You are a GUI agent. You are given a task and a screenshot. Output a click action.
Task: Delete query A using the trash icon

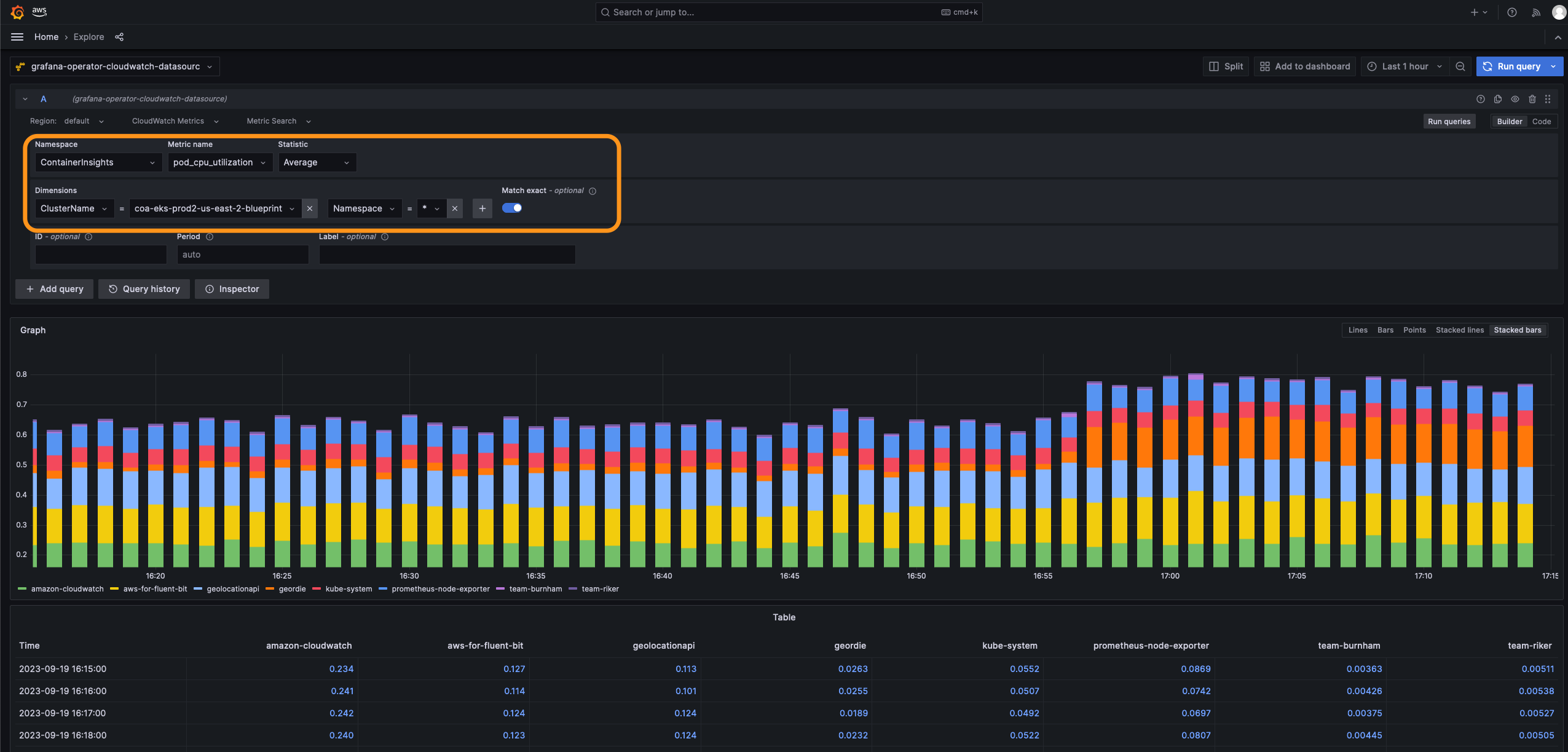(x=1532, y=99)
